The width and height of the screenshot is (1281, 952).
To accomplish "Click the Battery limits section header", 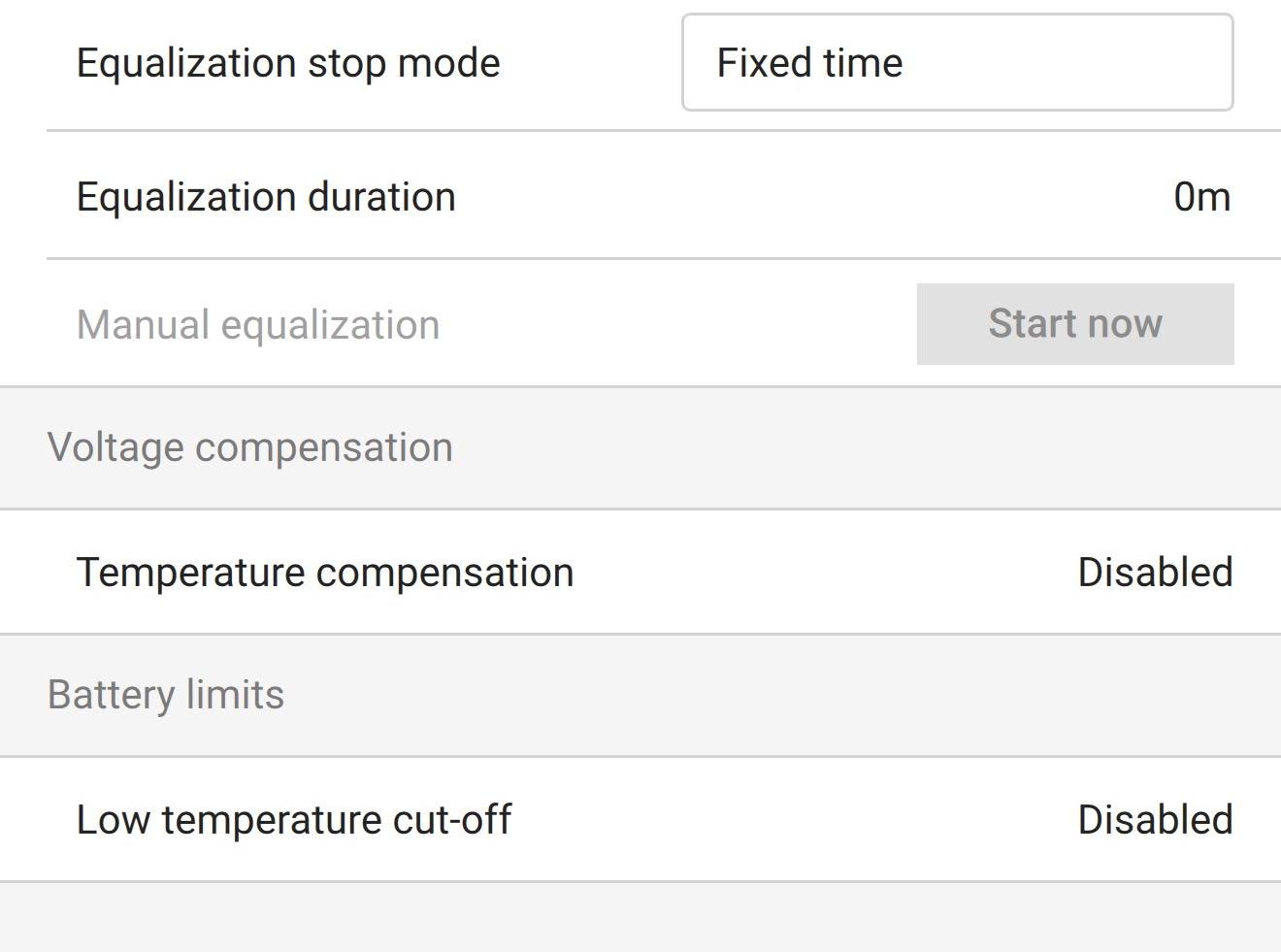I will (x=166, y=695).
